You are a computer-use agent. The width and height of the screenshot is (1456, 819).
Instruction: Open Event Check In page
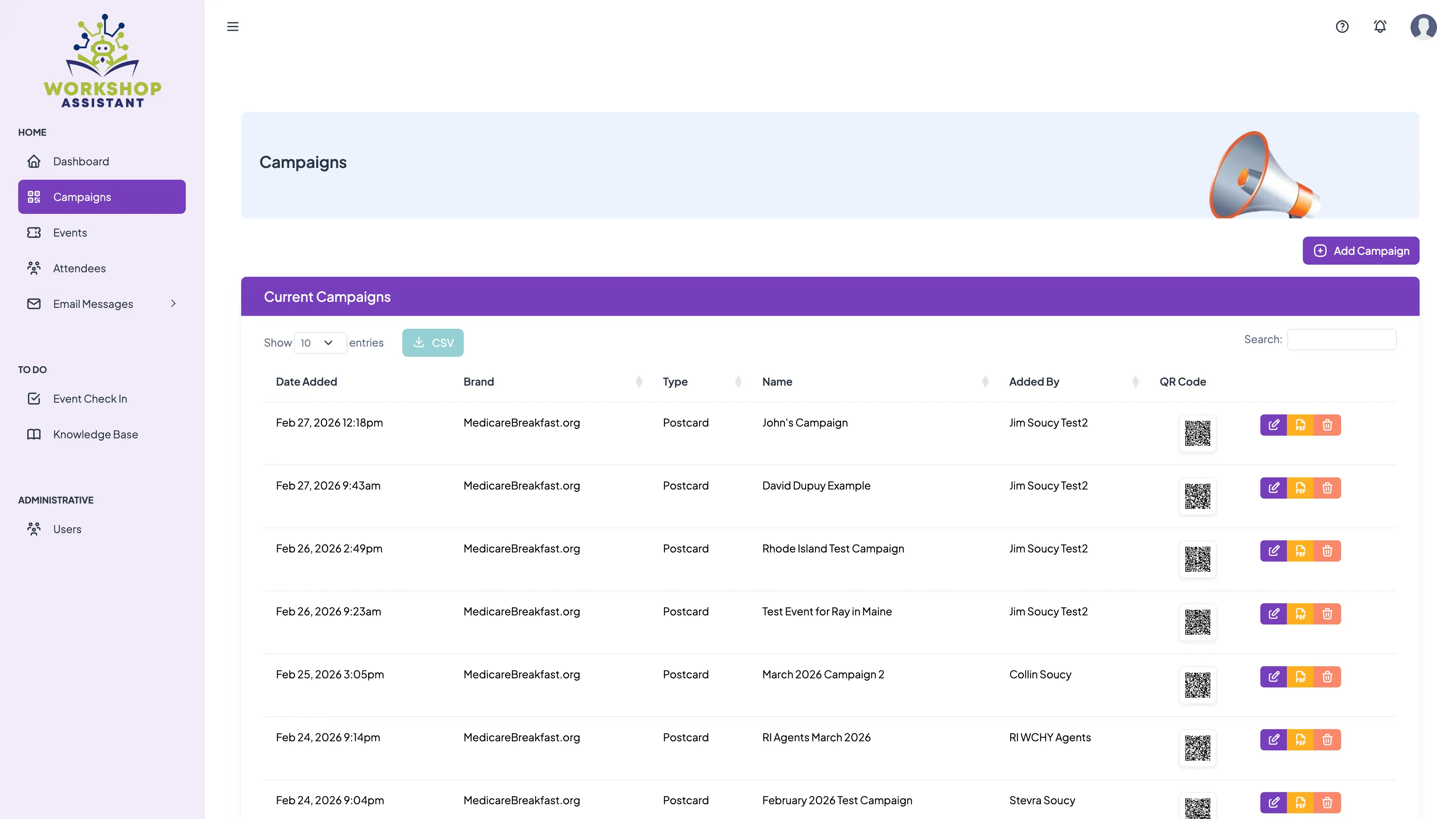point(90,399)
